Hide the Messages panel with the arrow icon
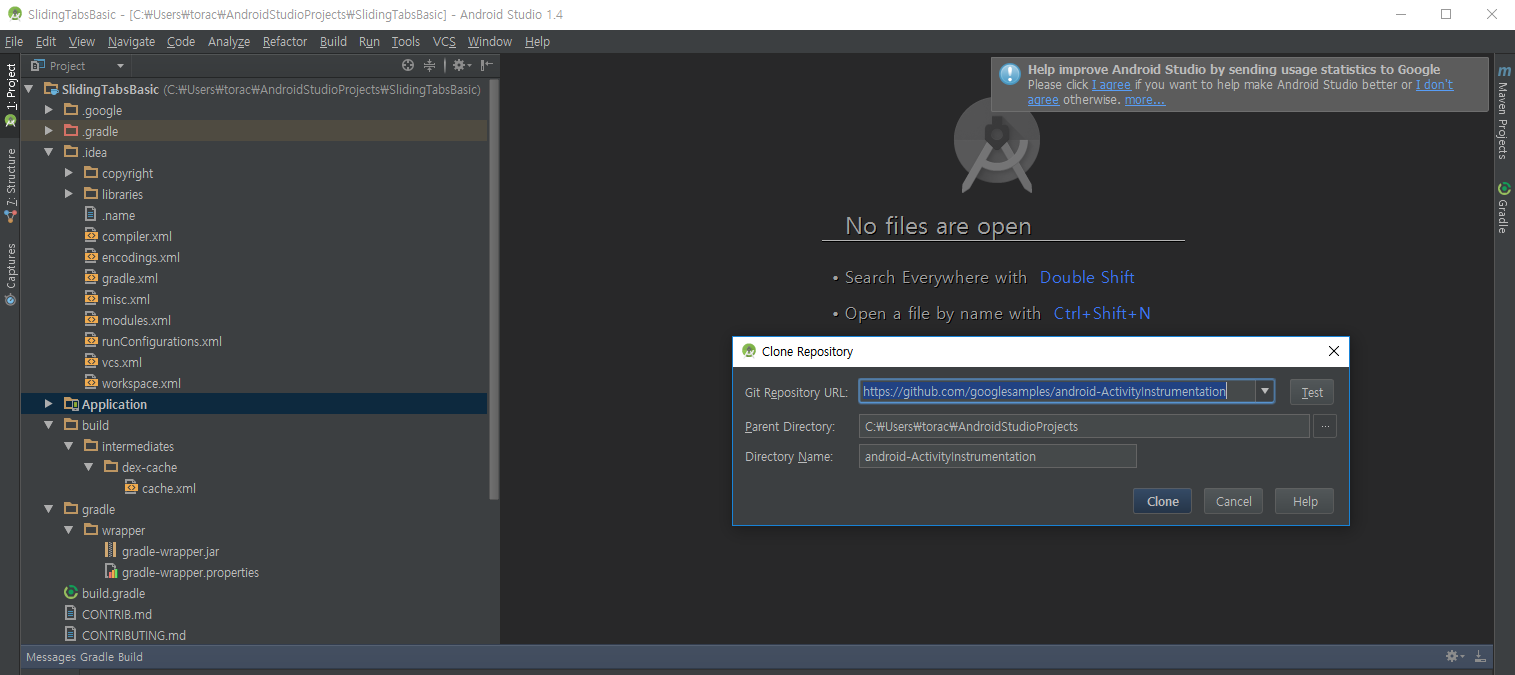 point(1480,657)
